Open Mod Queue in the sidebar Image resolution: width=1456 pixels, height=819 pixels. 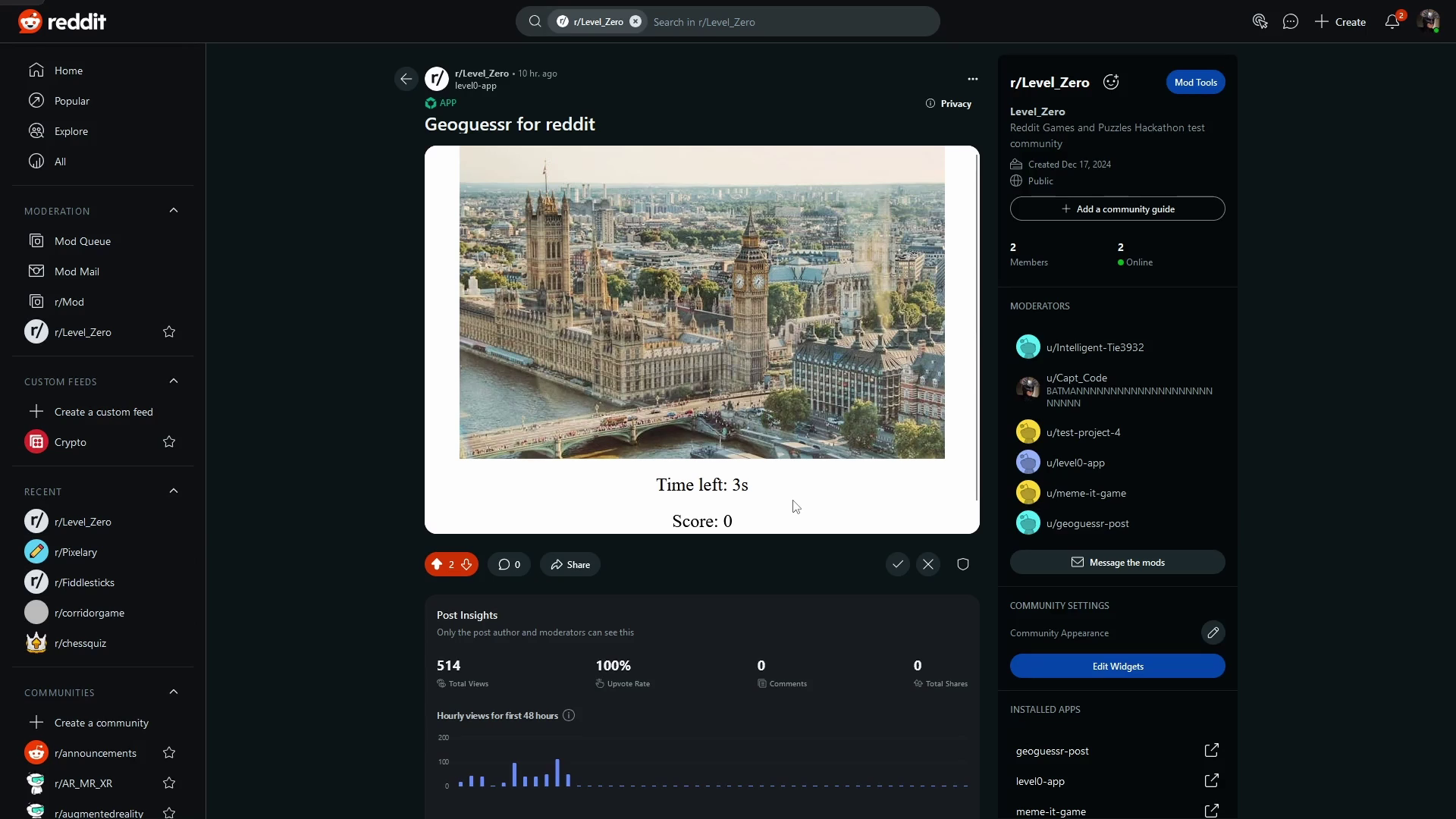tap(83, 241)
